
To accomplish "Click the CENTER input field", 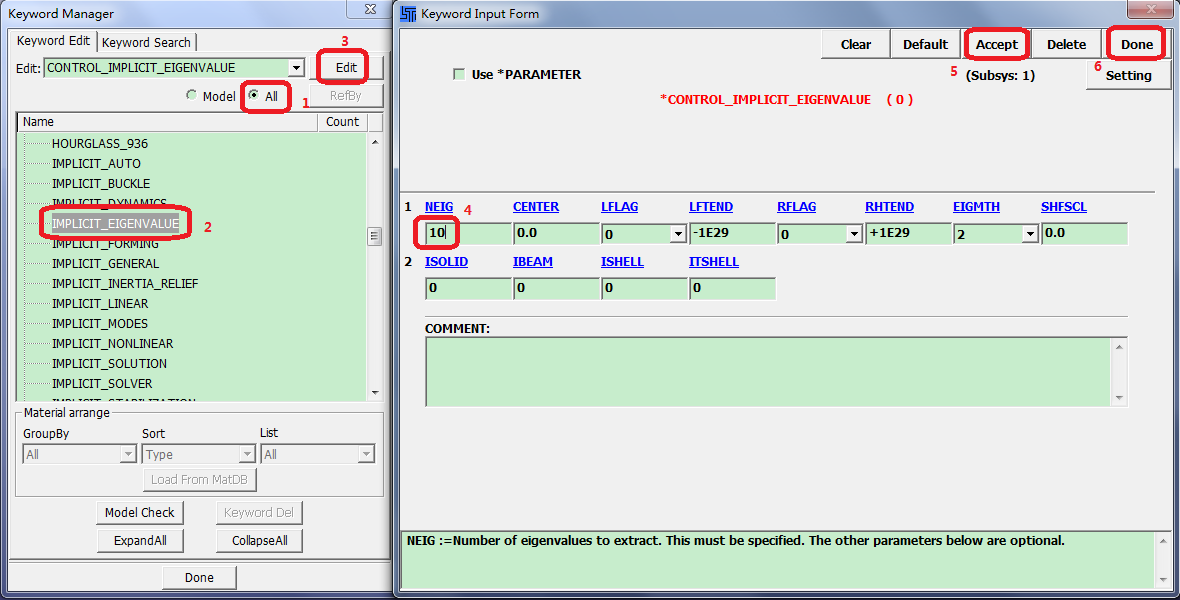I will pyautogui.click(x=556, y=233).
